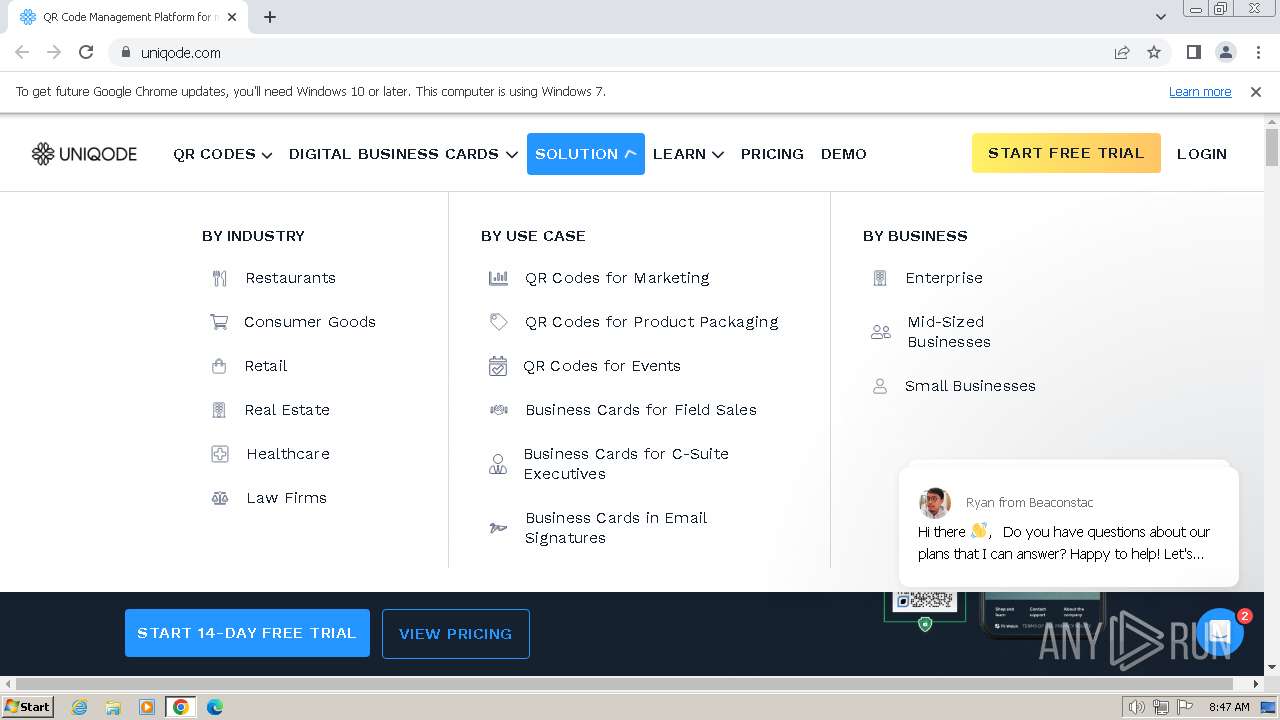
Task: Click the Field Sales handshake icon
Action: 498,410
